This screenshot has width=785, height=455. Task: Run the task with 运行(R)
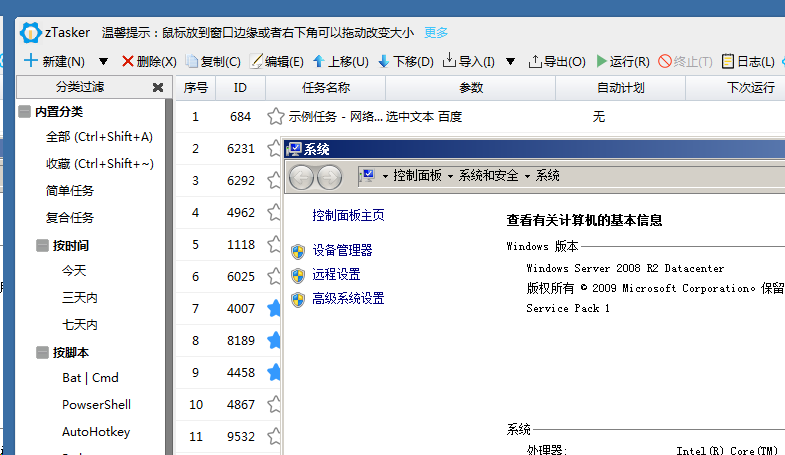623,61
